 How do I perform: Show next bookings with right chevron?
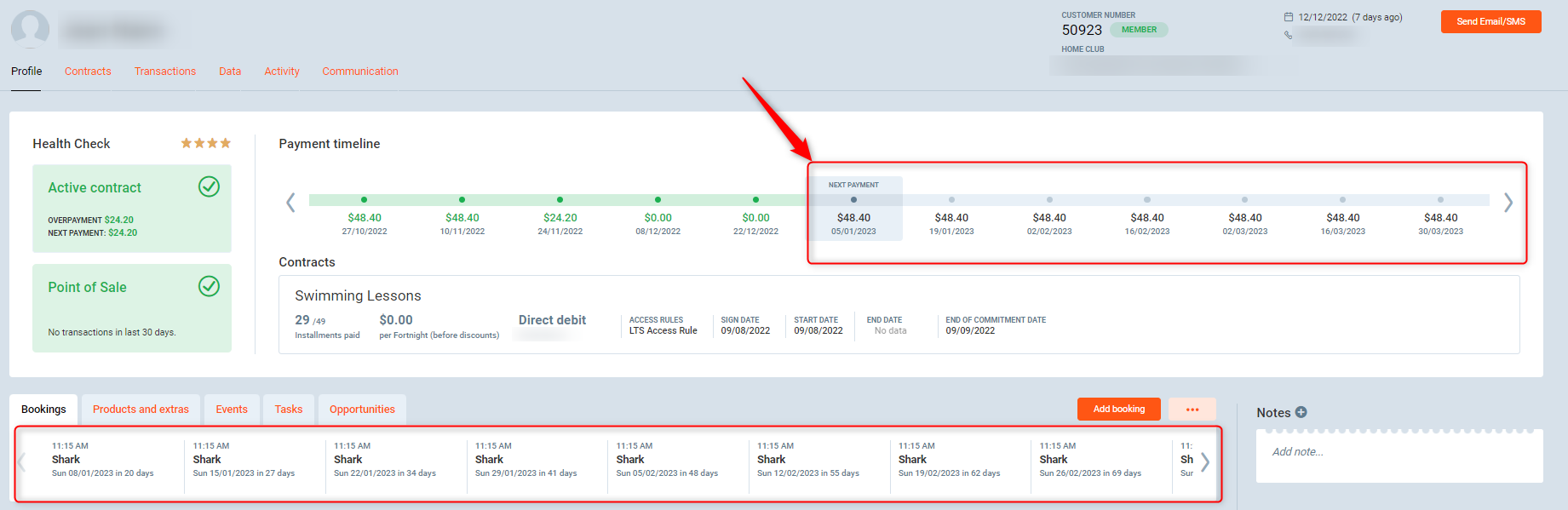[x=1204, y=462]
